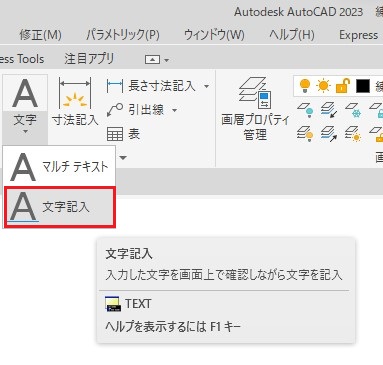Viewport: 383px width, 365px height.
Task: Open the 修正(M) menu
Action: (x=40, y=35)
